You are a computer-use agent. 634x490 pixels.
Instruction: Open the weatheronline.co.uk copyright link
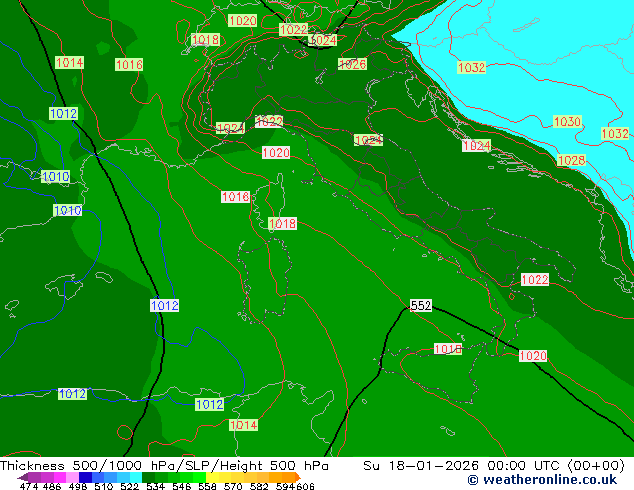(542, 479)
